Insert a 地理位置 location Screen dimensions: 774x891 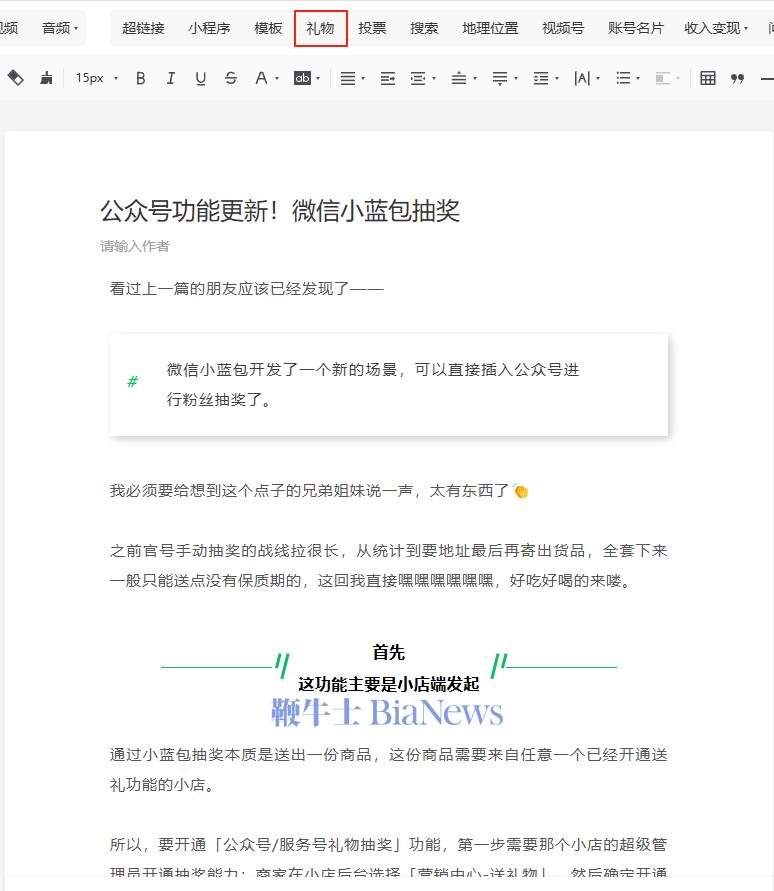coord(490,28)
